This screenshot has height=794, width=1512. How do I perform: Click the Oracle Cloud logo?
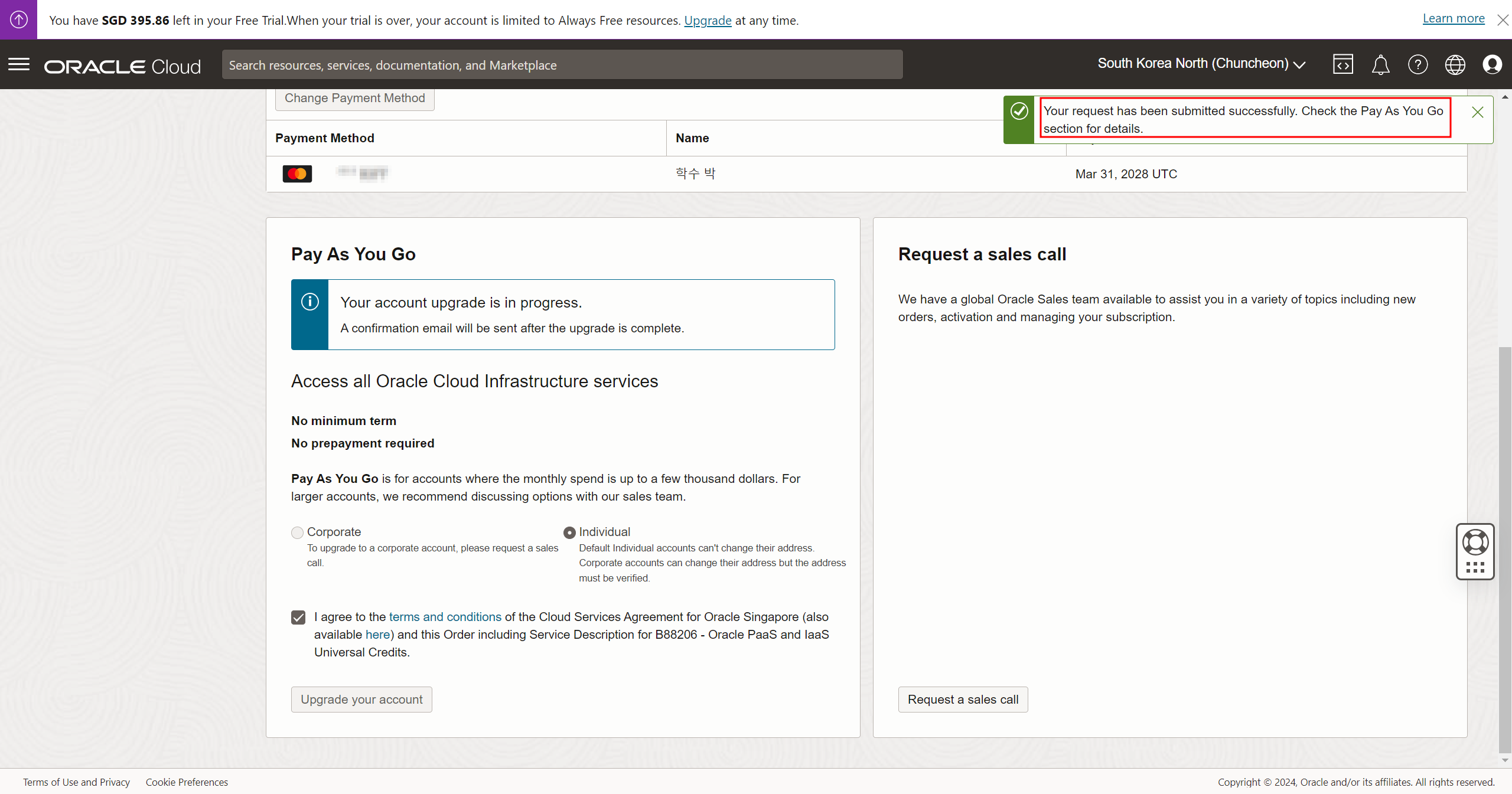click(x=122, y=66)
